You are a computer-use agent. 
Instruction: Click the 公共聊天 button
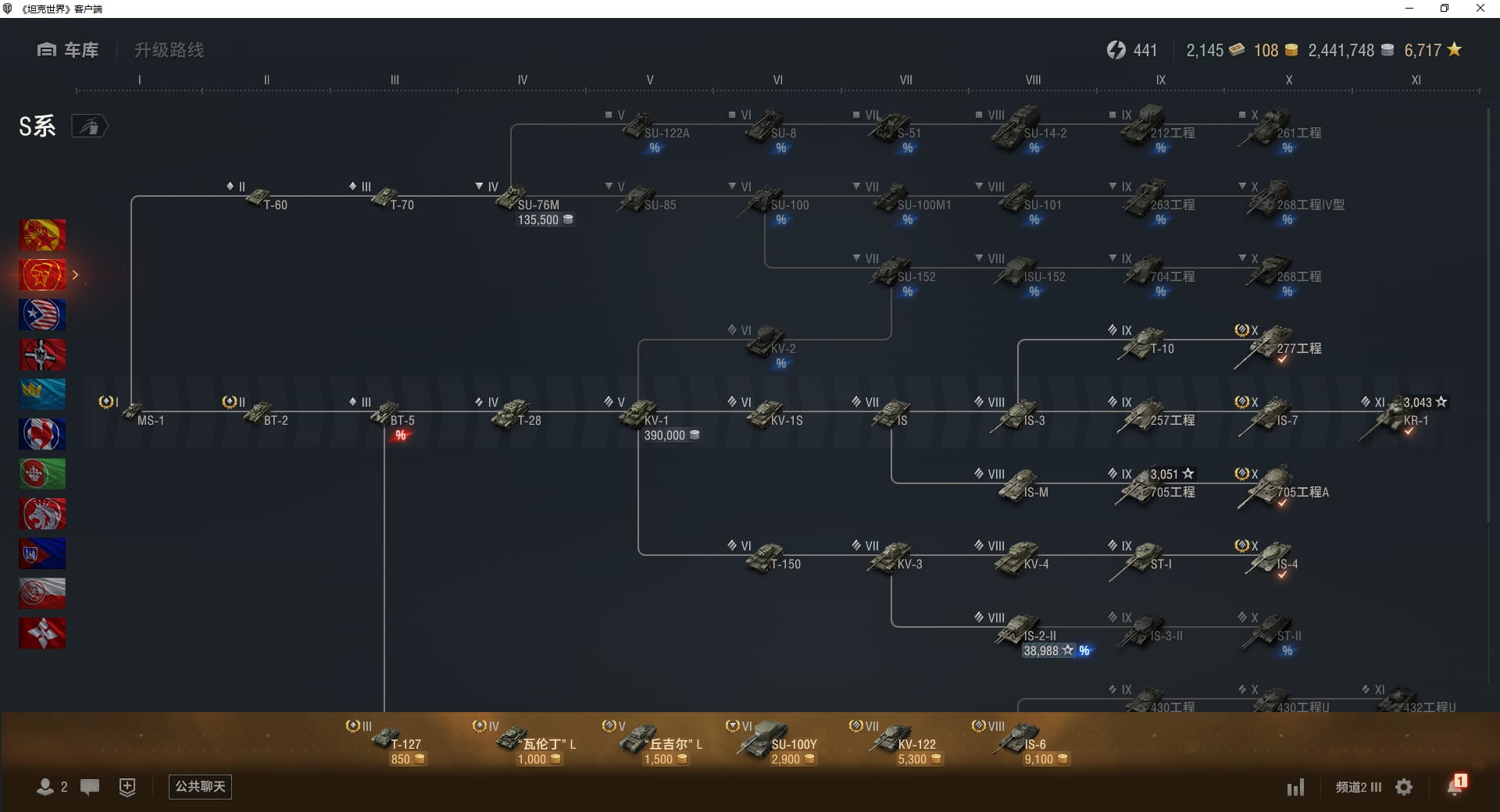[x=200, y=786]
